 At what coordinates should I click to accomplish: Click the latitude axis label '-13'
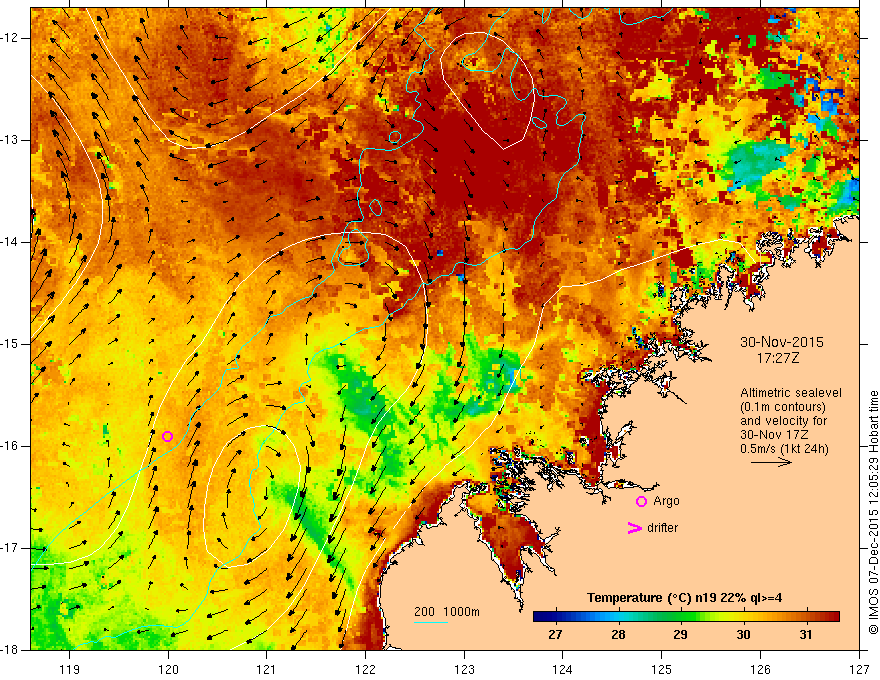pos(10,140)
